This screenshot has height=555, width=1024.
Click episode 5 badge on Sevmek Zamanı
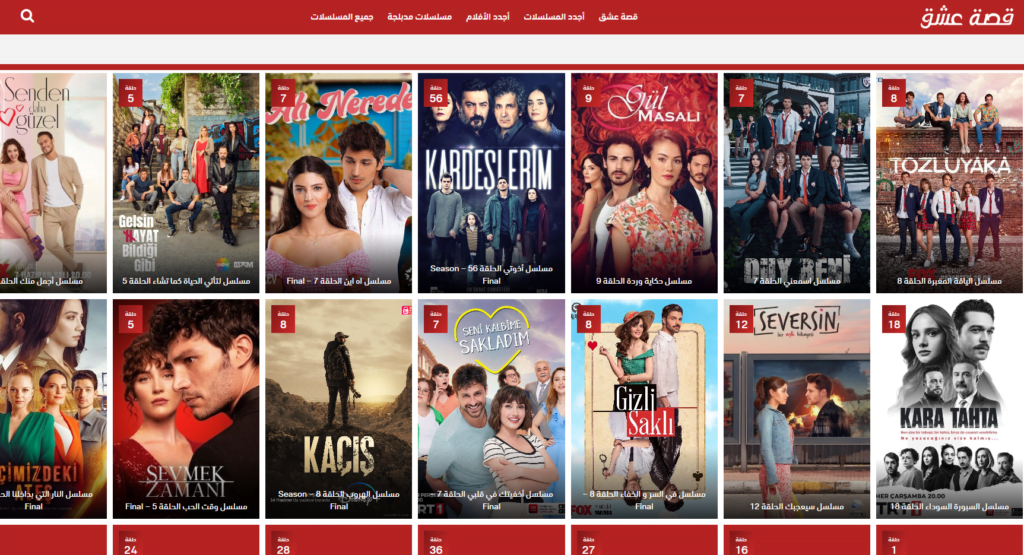tap(130, 319)
